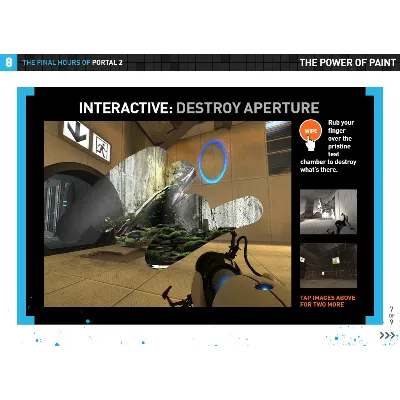Tap the chapter number 8 badge
Screen dimensions: 400x400
click(8, 62)
